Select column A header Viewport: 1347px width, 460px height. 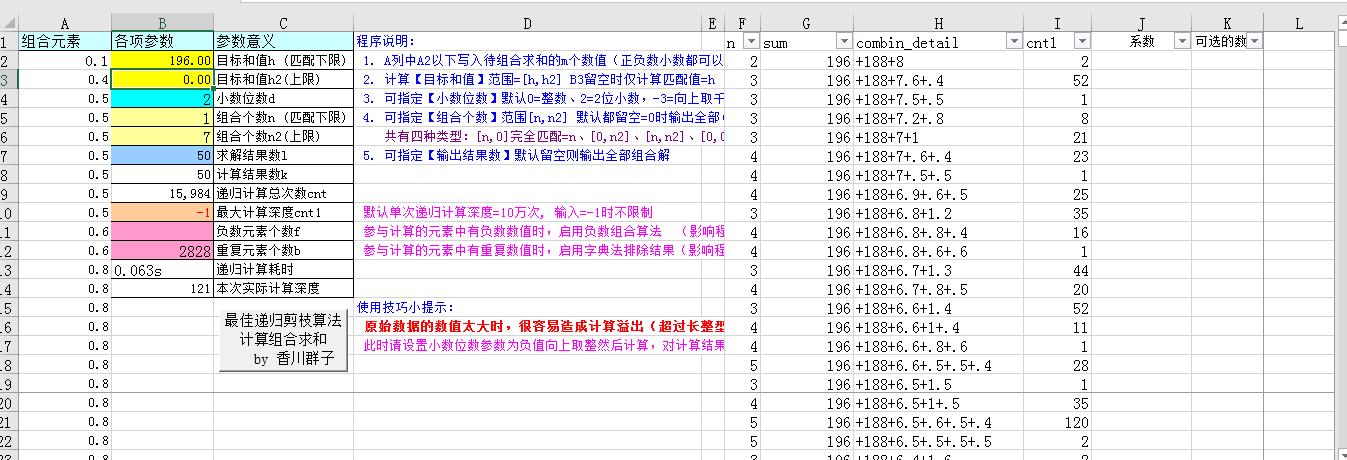coord(65,23)
